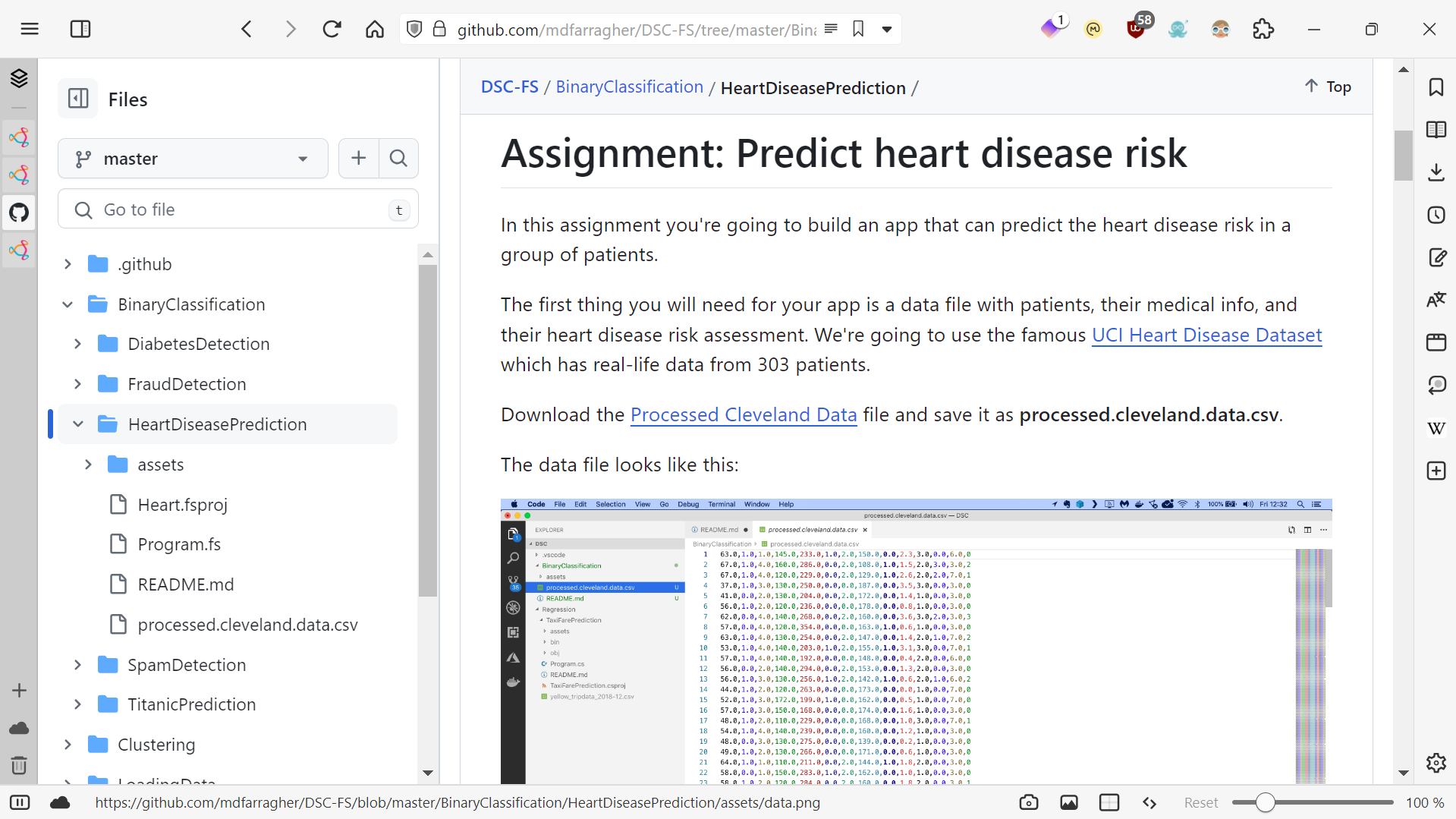Reload the page with the refresh icon
The width and height of the screenshot is (1456, 819).
point(332,30)
